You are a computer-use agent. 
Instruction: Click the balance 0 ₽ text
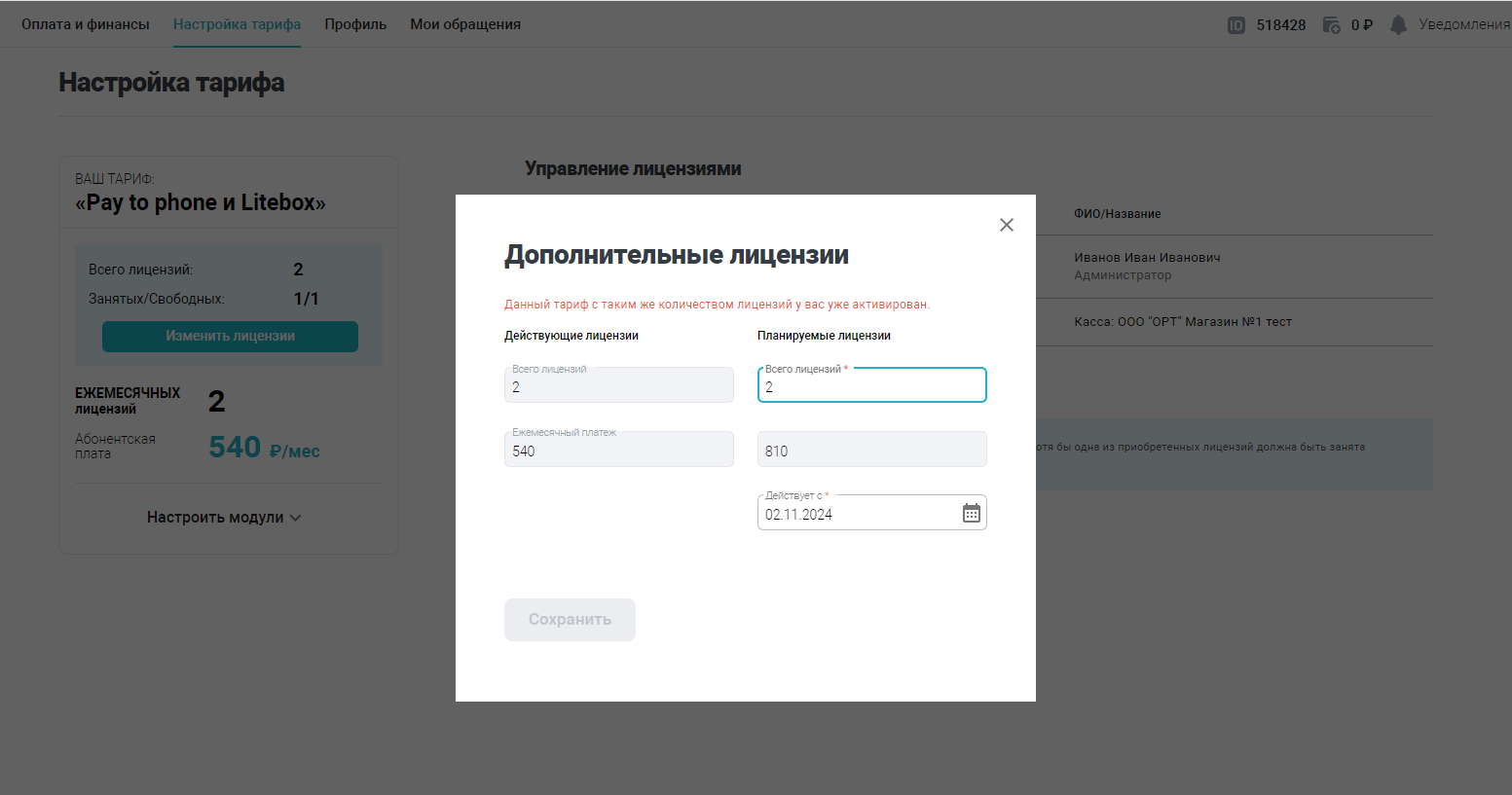click(x=1362, y=25)
